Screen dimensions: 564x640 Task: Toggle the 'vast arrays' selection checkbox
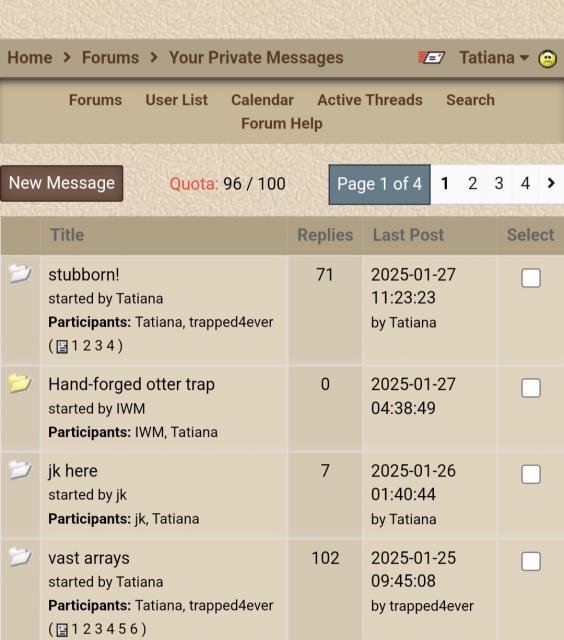pyautogui.click(x=531, y=562)
